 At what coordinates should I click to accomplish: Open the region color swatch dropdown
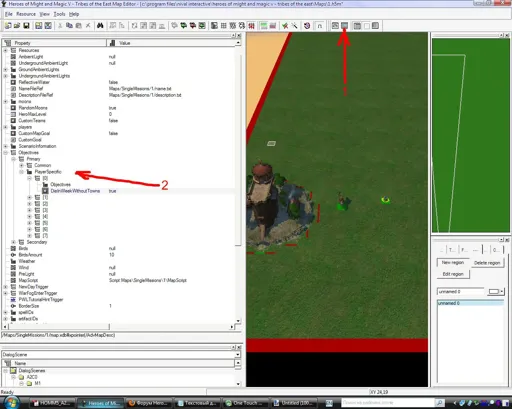click(496, 292)
